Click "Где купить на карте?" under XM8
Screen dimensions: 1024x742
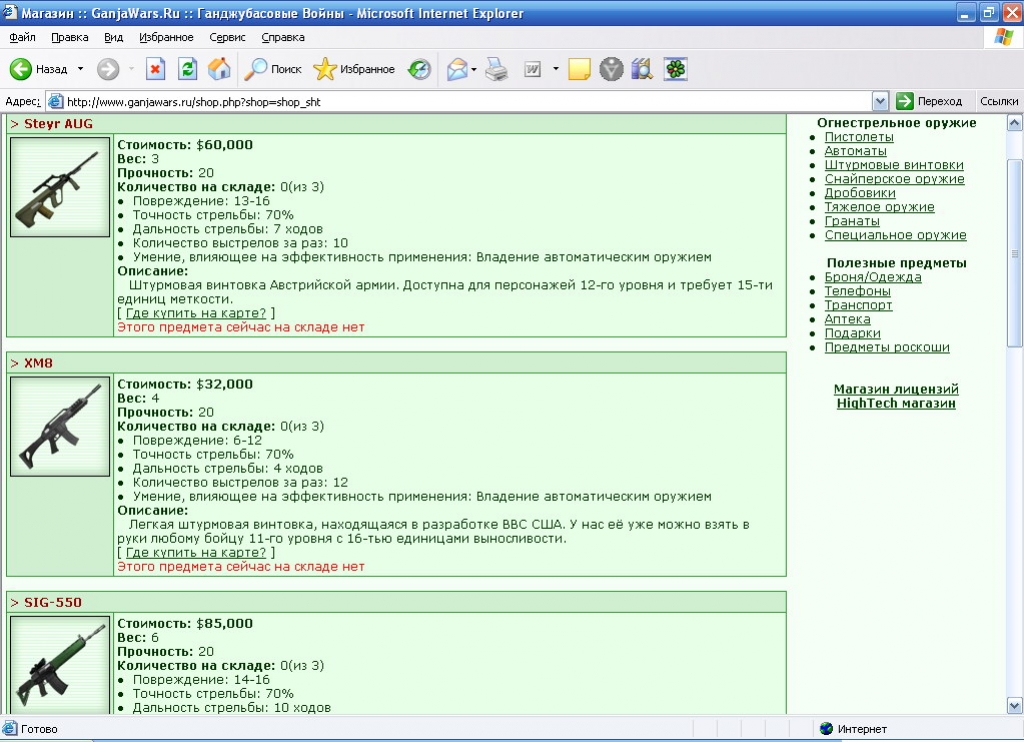point(196,553)
